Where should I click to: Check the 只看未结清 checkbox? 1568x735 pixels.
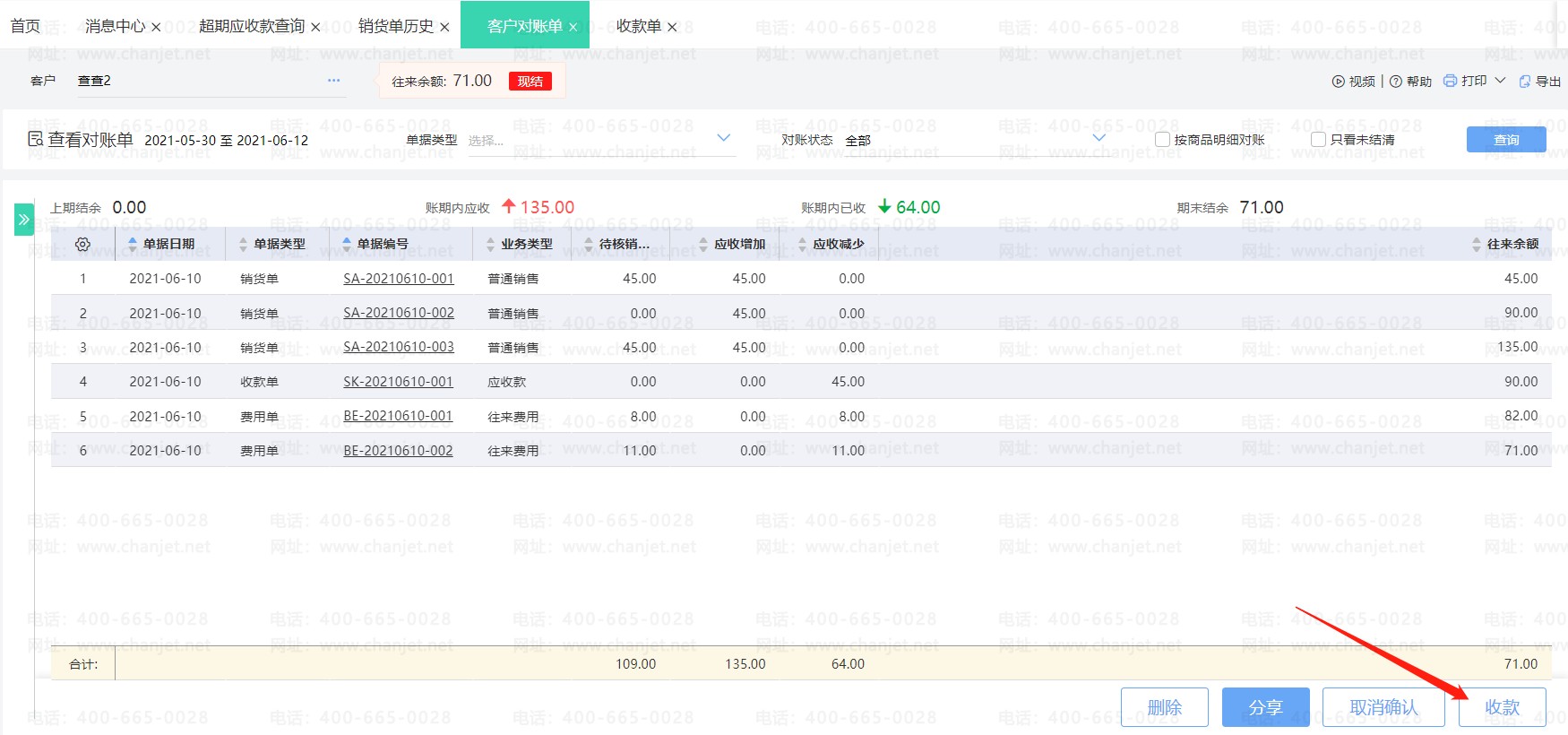click(1318, 140)
